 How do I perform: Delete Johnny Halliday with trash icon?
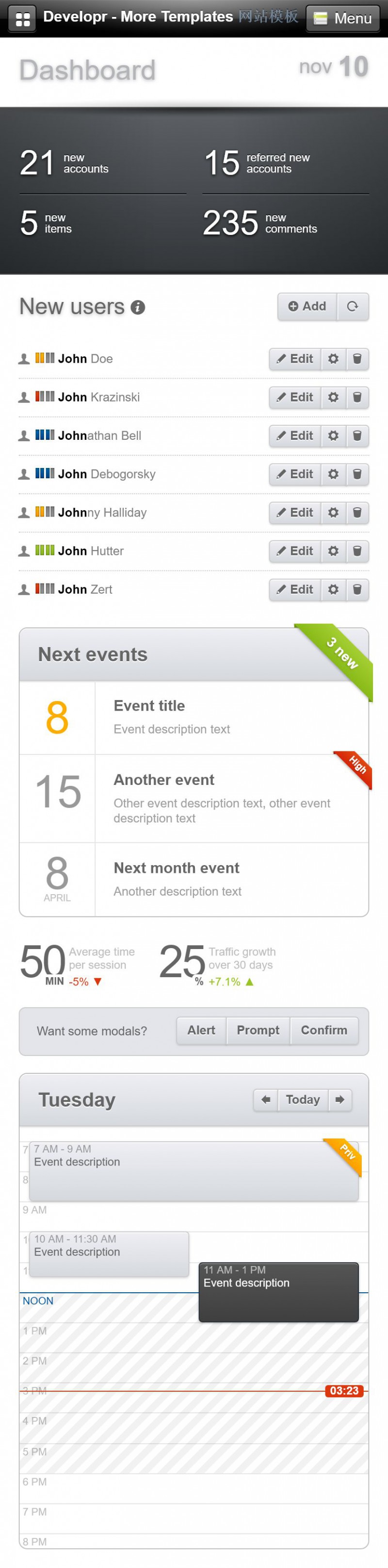357,512
